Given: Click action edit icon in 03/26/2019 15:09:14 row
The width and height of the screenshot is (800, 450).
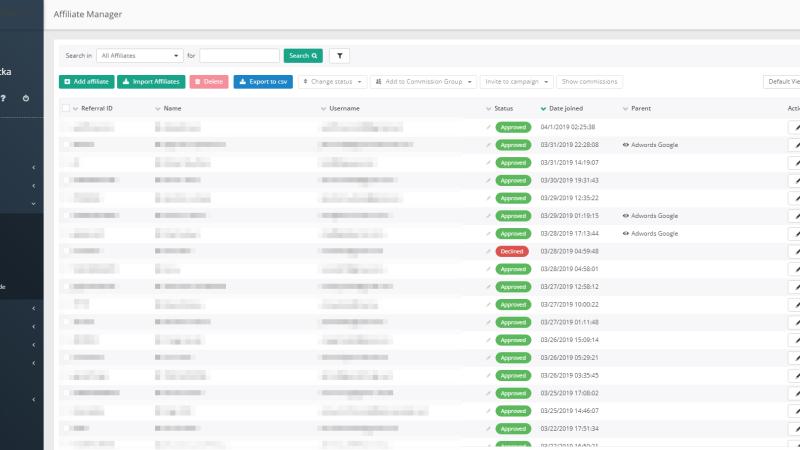Looking at the screenshot, I should click(x=795, y=340).
